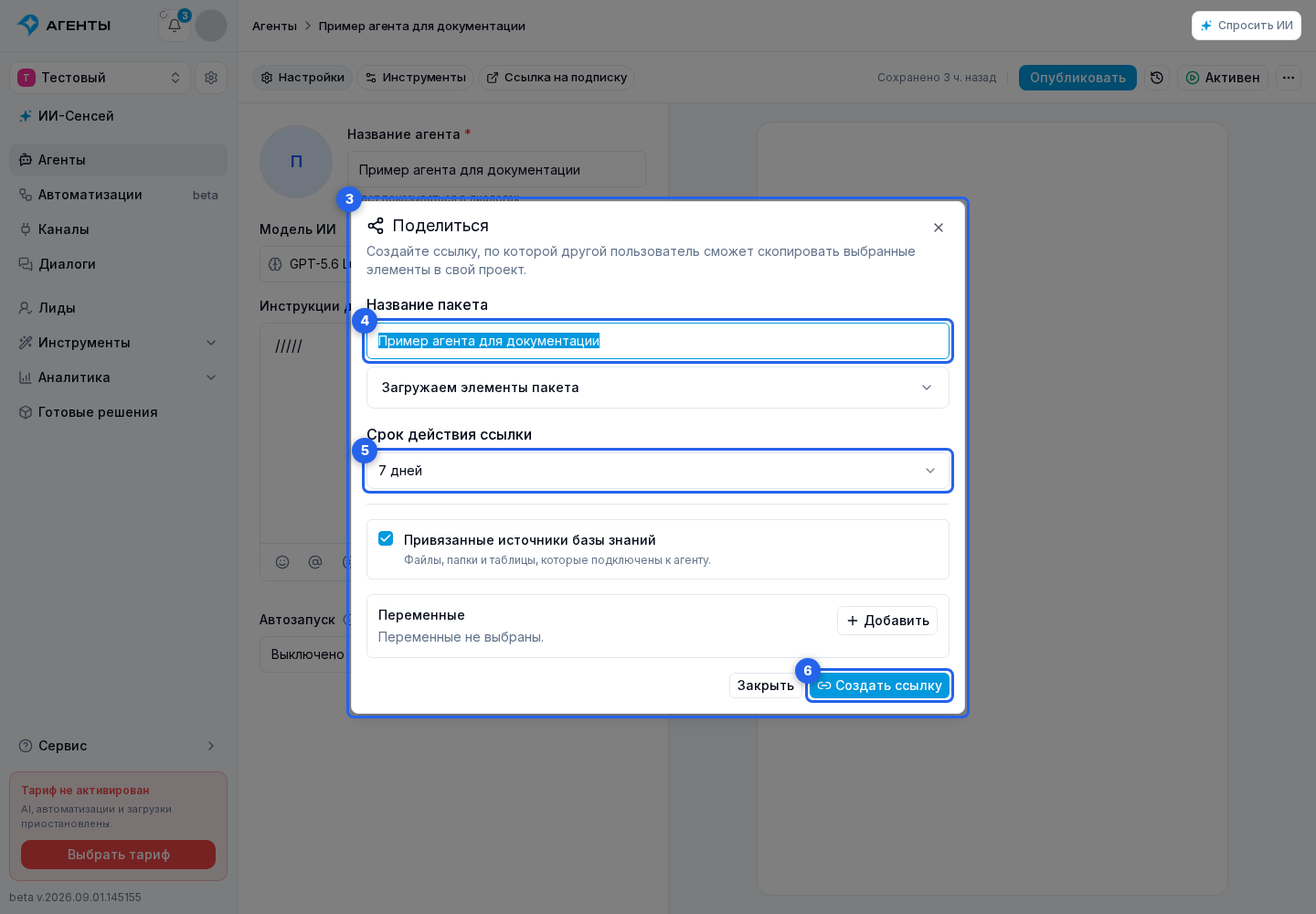Click the share icon in dialog header
Screen dimensions: 1316x914
pos(376,226)
